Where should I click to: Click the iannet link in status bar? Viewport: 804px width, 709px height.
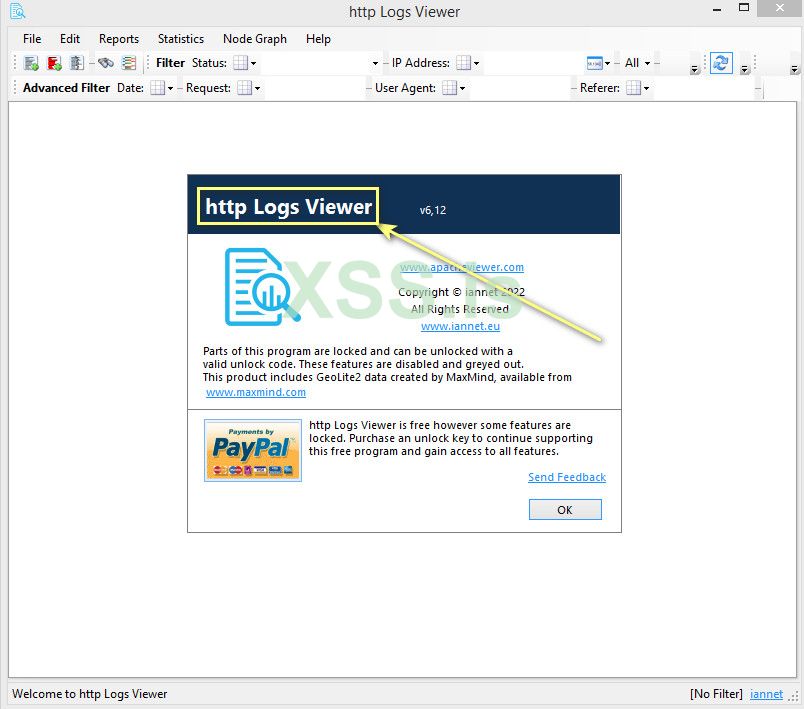pos(766,694)
